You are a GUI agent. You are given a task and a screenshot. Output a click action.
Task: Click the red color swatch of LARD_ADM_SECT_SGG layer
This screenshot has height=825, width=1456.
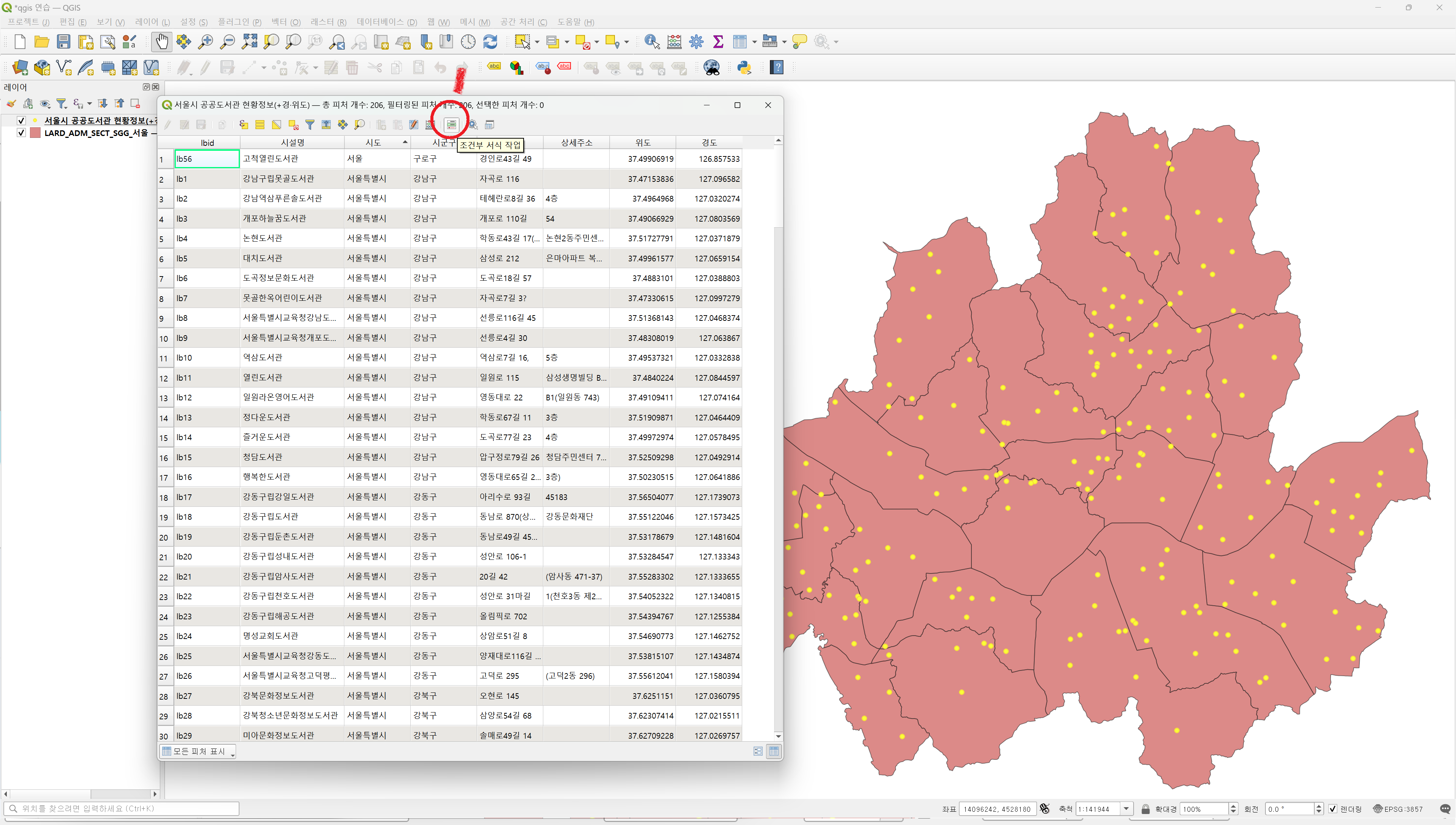coord(35,133)
